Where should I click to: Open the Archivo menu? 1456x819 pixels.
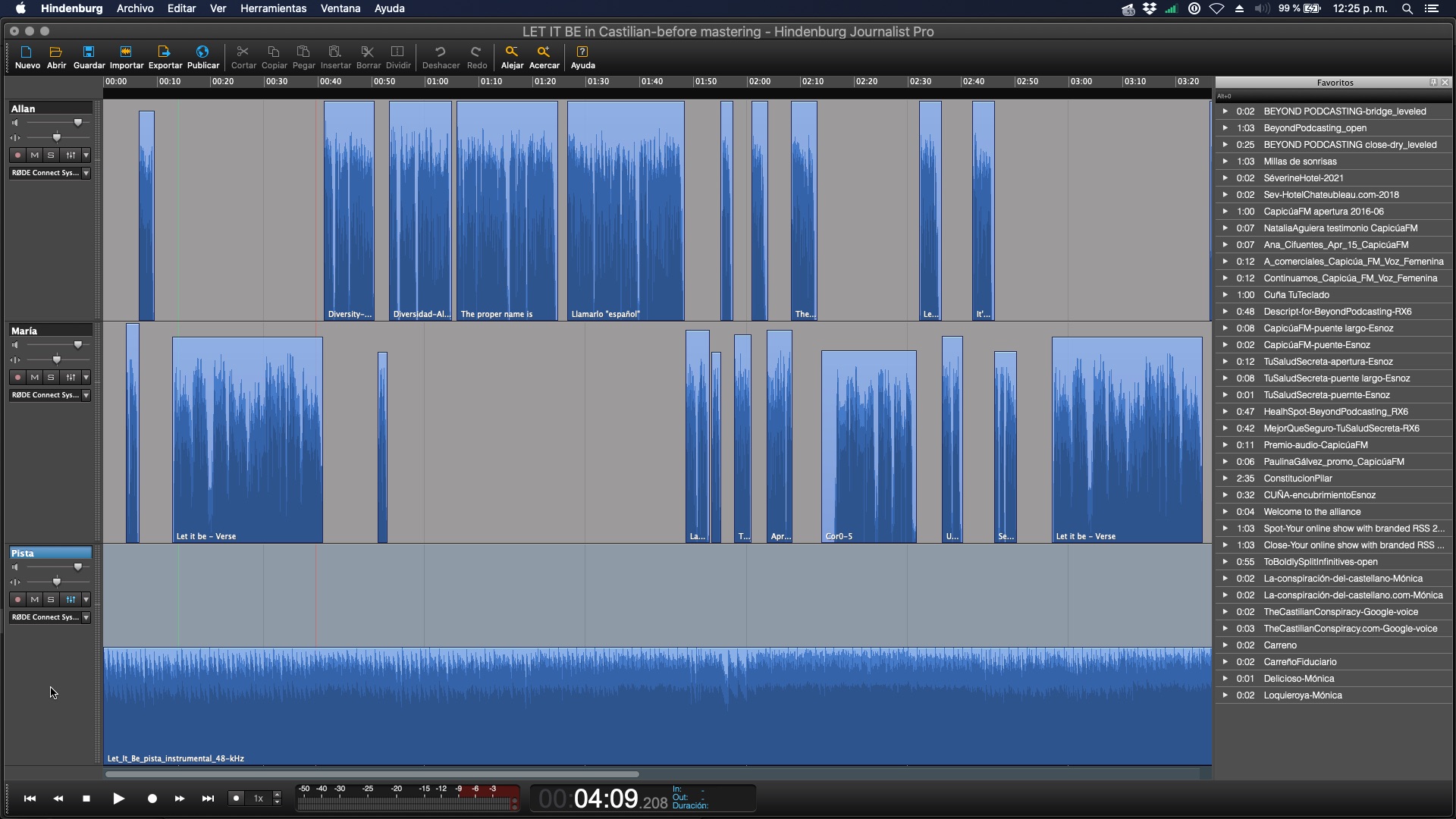click(136, 8)
